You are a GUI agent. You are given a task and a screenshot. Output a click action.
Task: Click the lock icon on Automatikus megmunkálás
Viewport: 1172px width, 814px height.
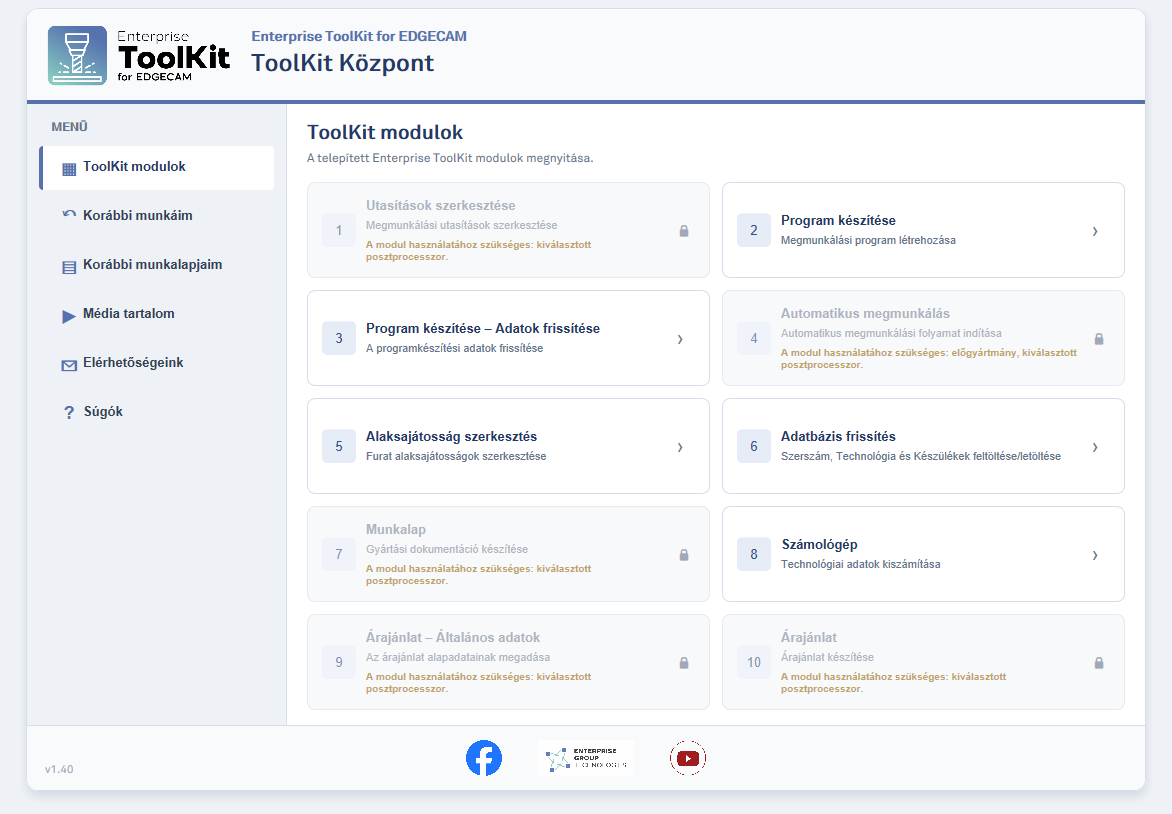1099,339
